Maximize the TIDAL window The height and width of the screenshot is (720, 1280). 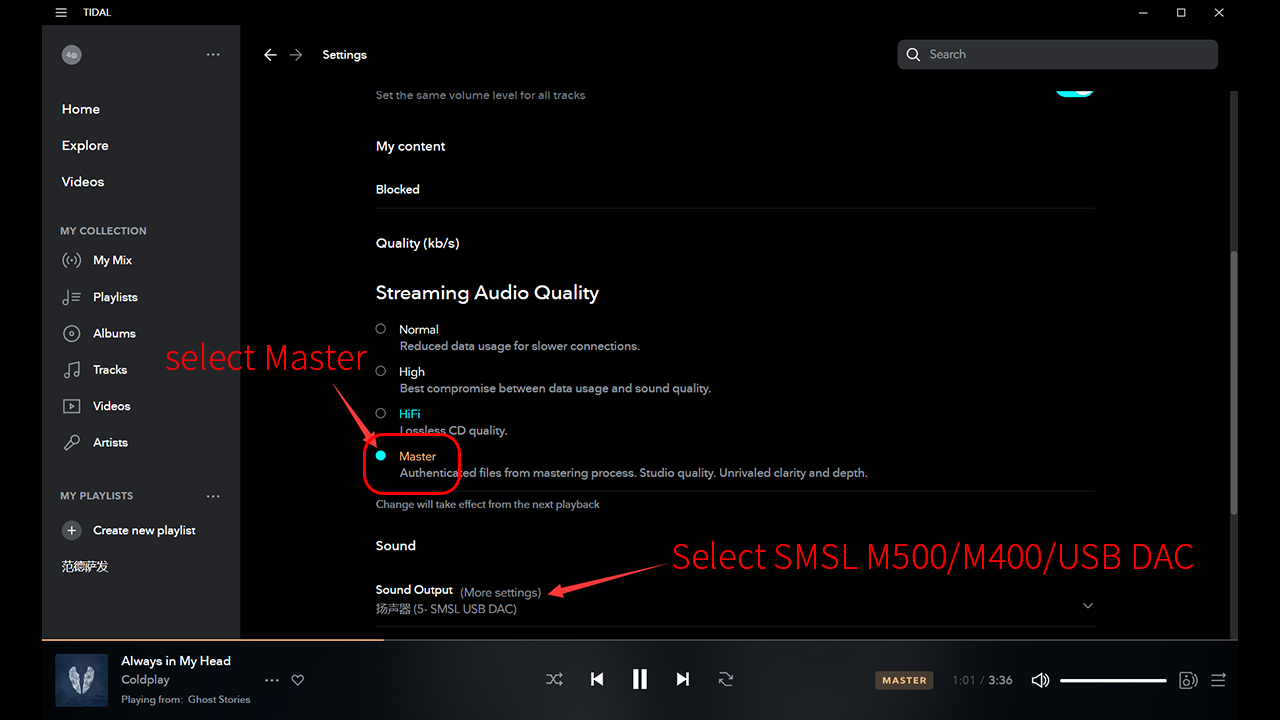tap(1181, 13)
